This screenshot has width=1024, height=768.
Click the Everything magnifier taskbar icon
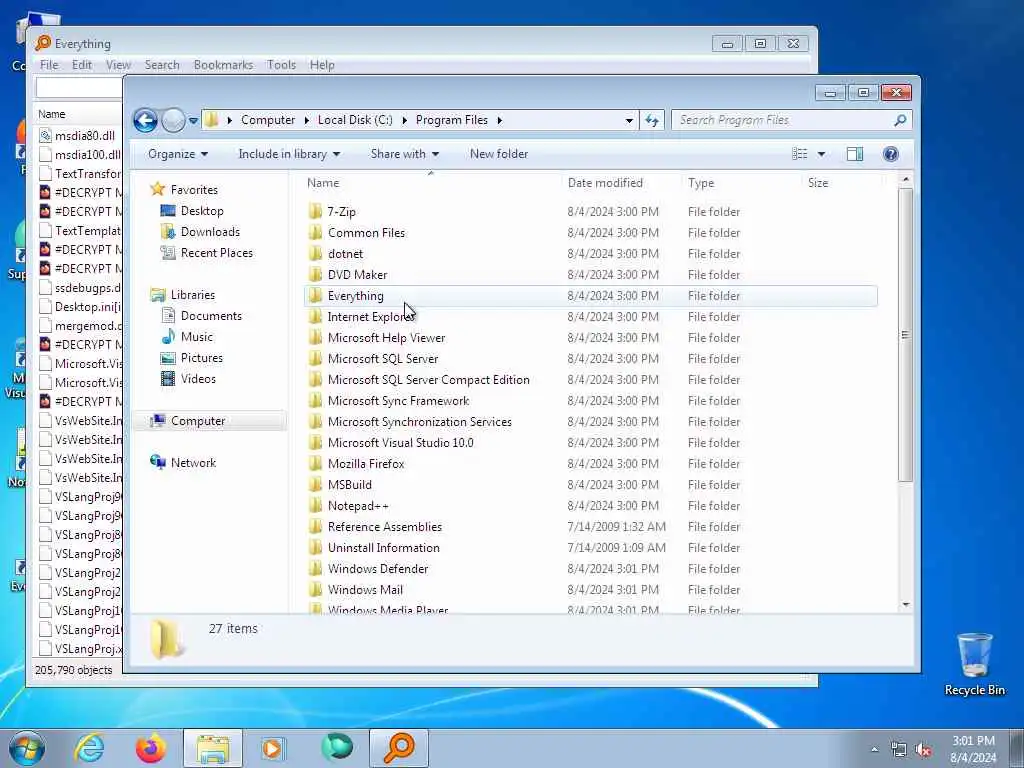point(399,748)
